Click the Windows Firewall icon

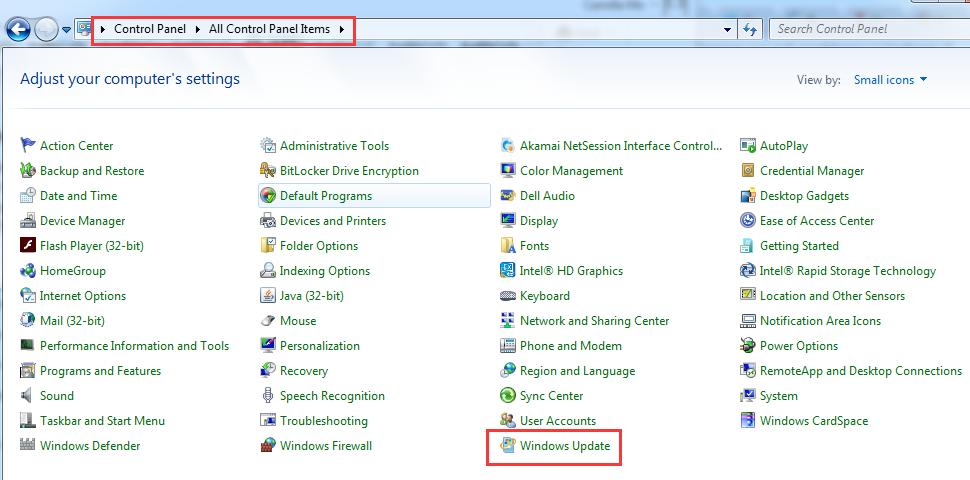pos(268,446)
